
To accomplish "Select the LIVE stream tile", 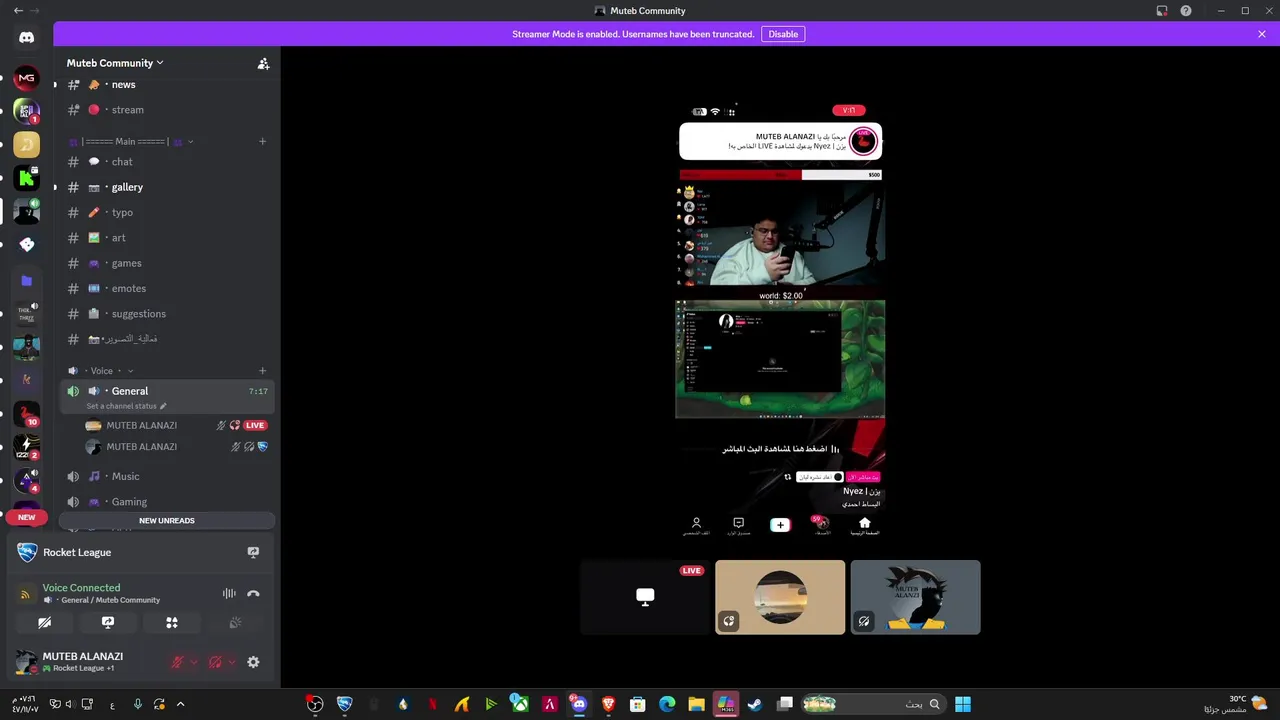I will tap(645, 597).
